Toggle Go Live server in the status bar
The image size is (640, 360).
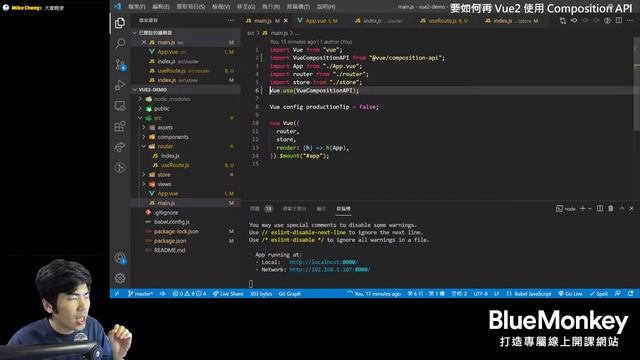[570, 294]
